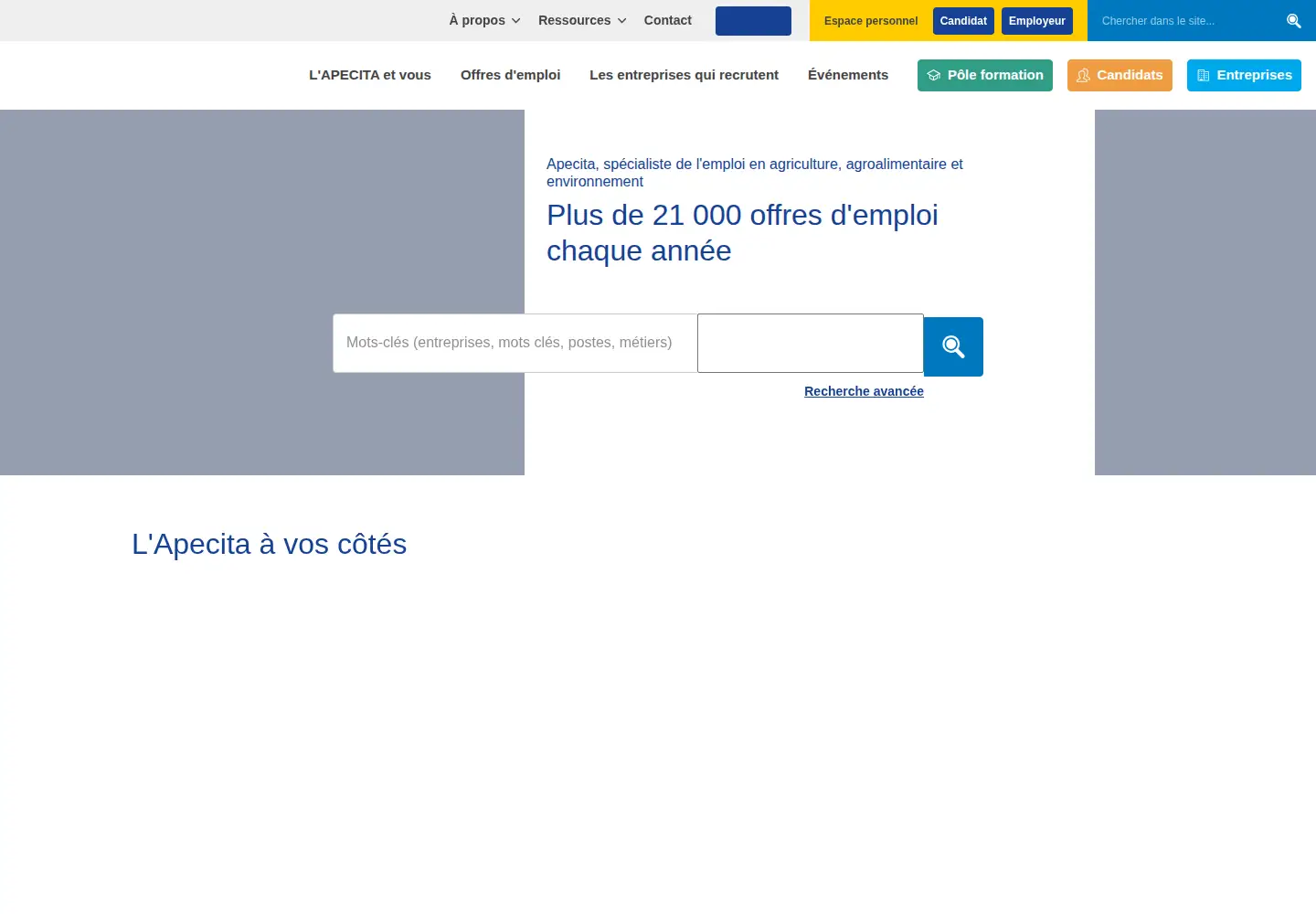Open the Événements menu item
Image resolution: width=1316 pixels, height=914 pixels.
[848, 75]
